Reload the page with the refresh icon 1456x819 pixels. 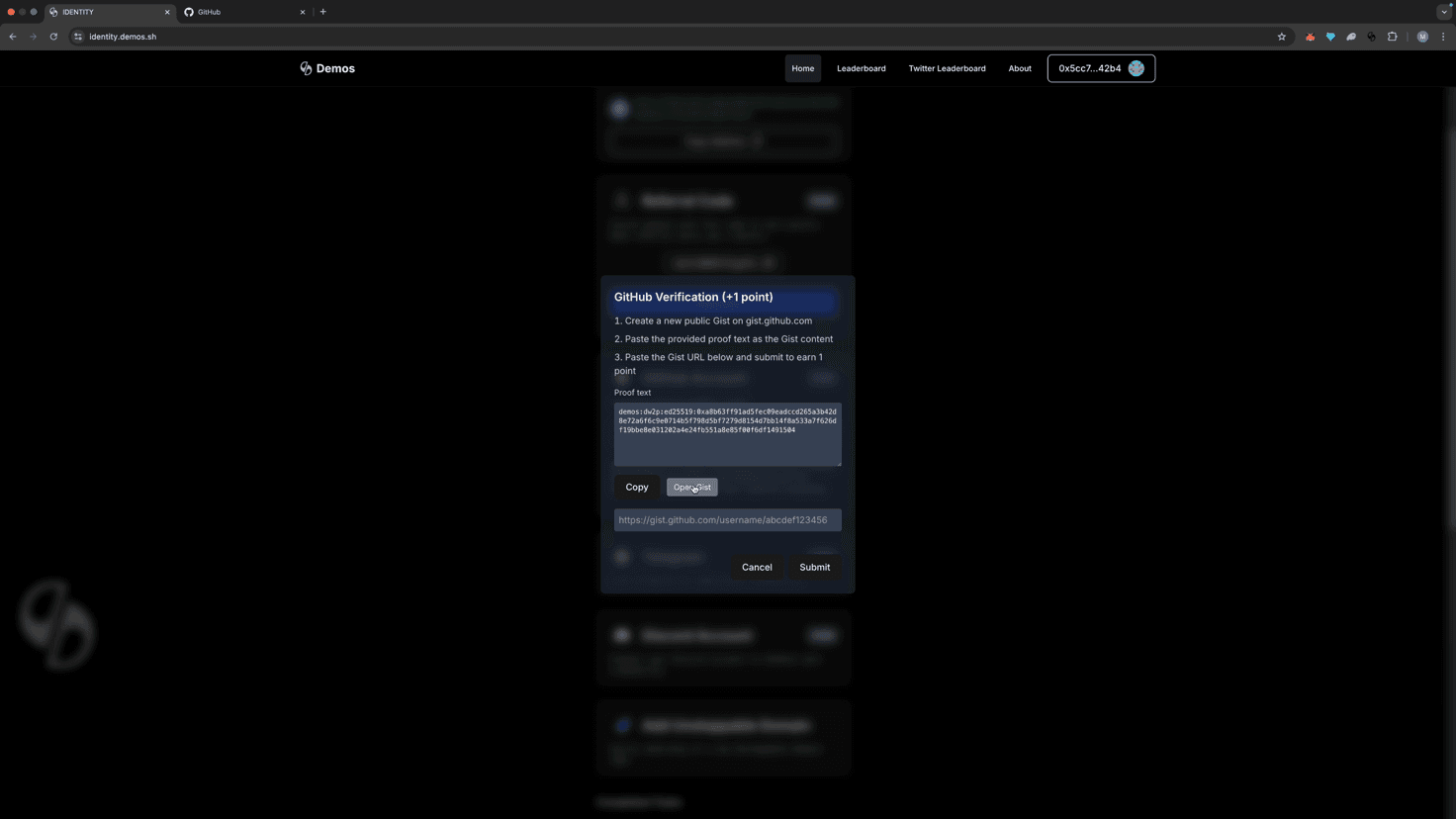pyautogui.click(x=53, y=37)
